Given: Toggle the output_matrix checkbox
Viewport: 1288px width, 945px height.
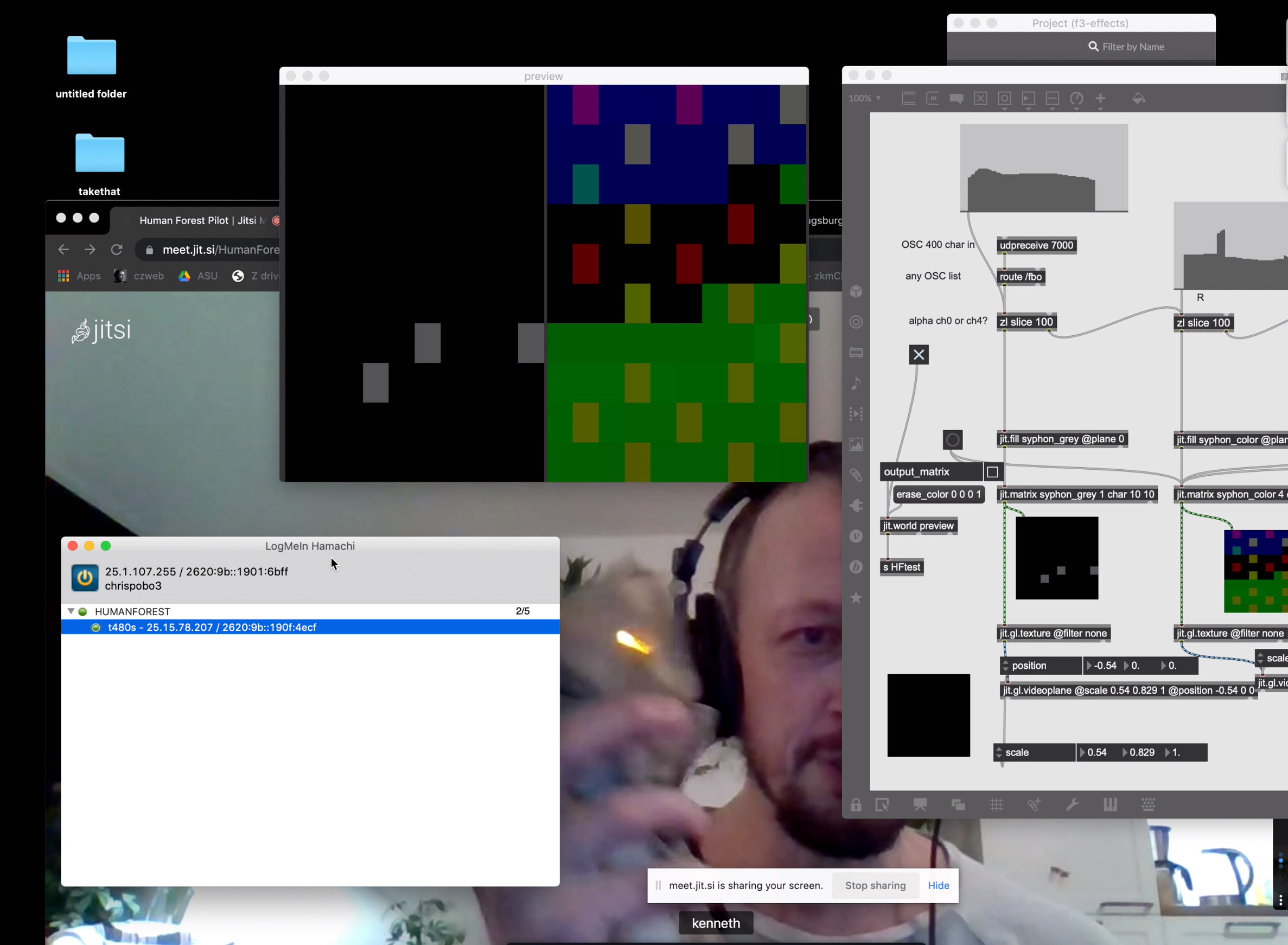Looking at the screenshot, I should coord(993,472).
